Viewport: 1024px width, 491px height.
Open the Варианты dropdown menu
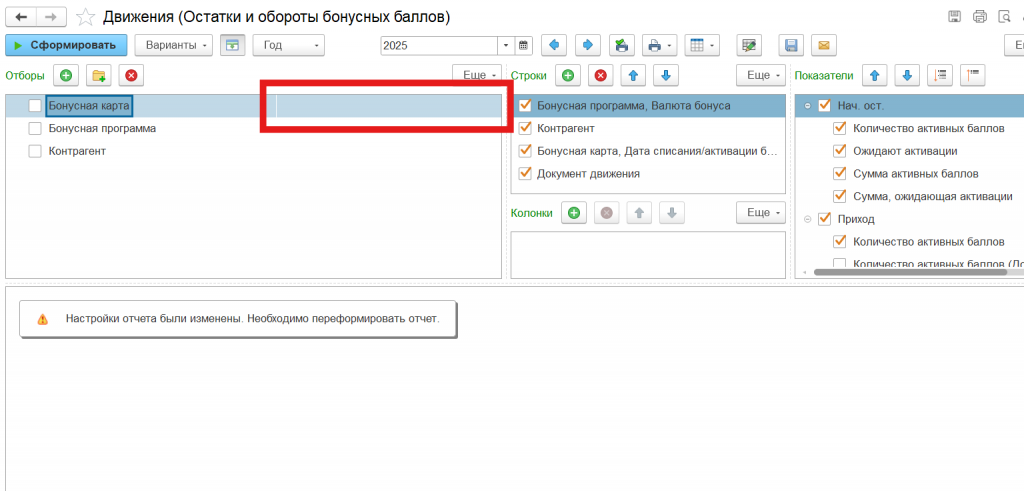tap(174, 45)
